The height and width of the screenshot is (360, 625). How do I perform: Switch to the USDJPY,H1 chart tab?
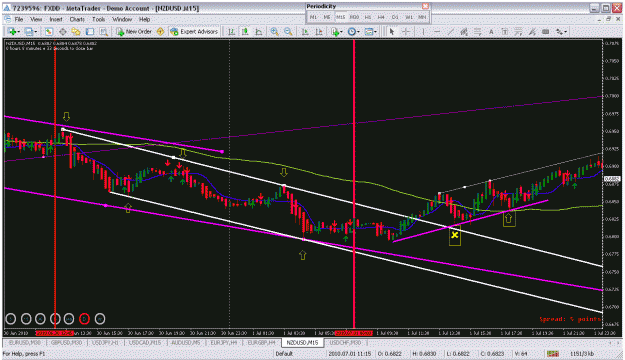coord(105,342)
